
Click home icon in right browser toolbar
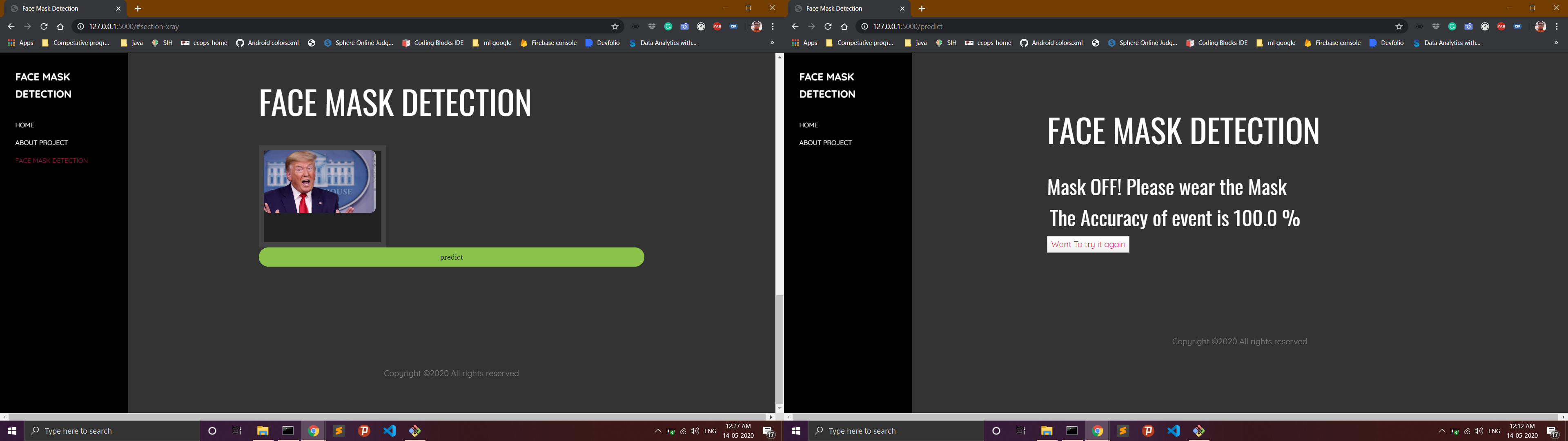(x=844, y=26)
